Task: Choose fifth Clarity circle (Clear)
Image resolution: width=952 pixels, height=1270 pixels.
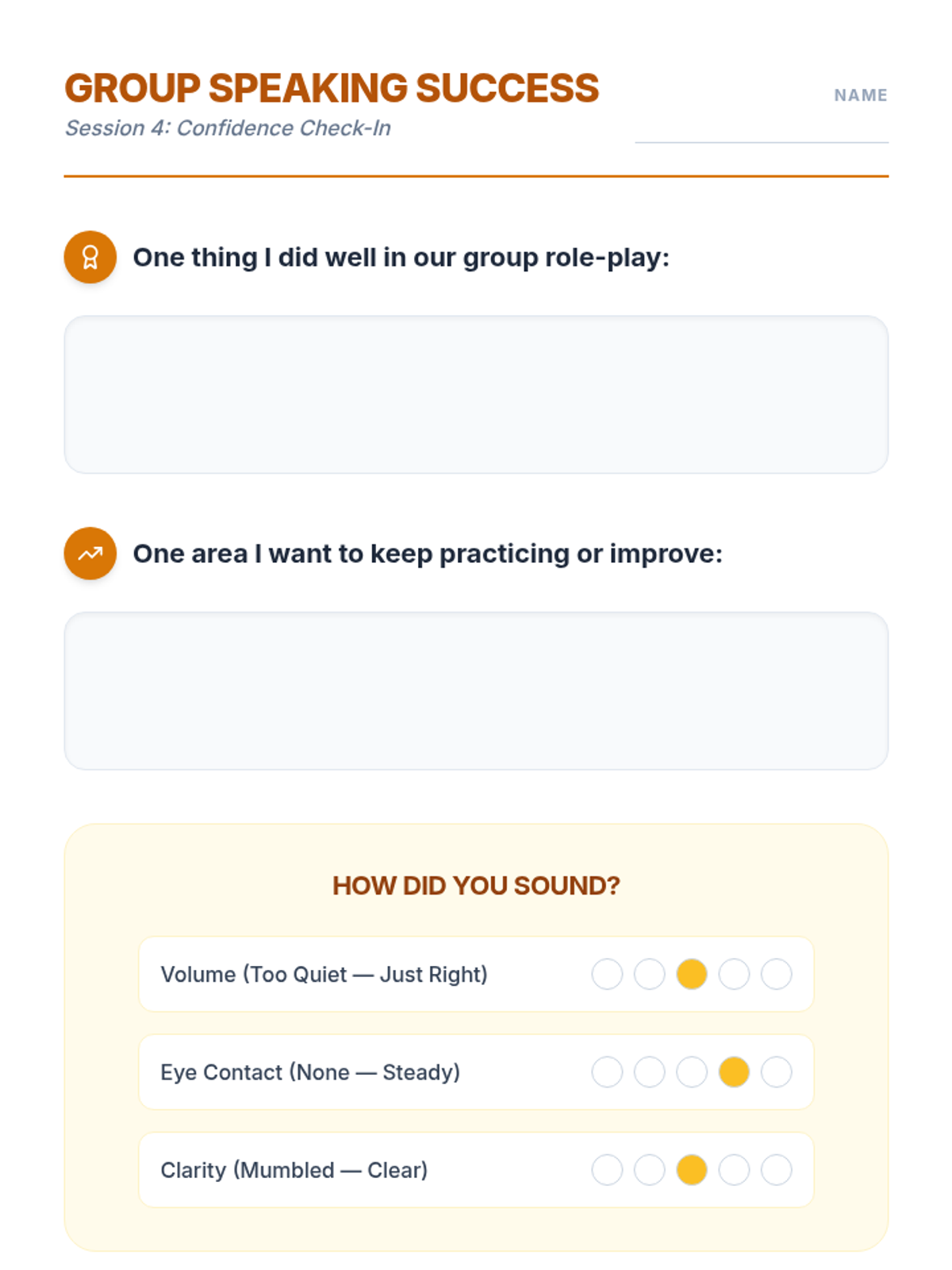Action: 776,1170
